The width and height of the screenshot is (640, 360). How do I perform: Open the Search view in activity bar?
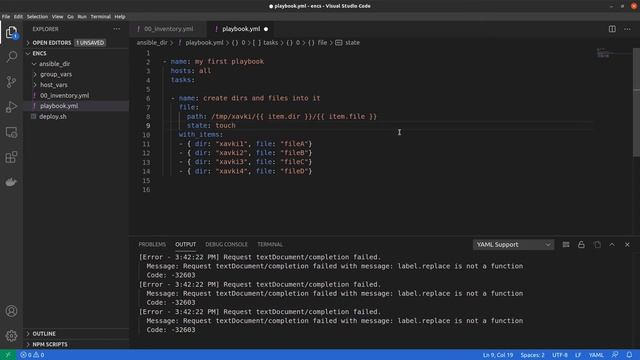tap(11, 57)
